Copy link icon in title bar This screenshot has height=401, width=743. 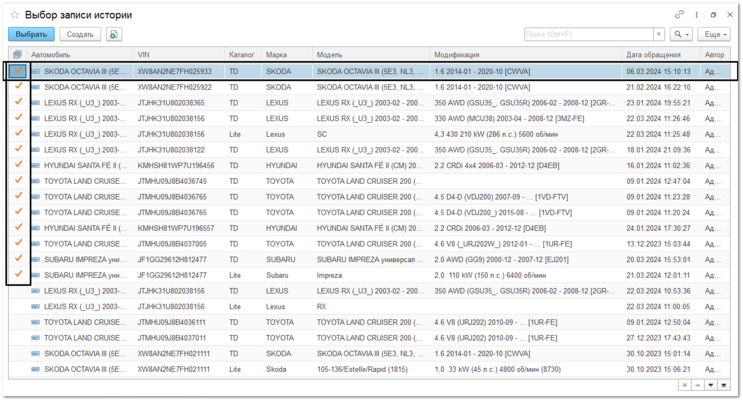coord(679,15)
